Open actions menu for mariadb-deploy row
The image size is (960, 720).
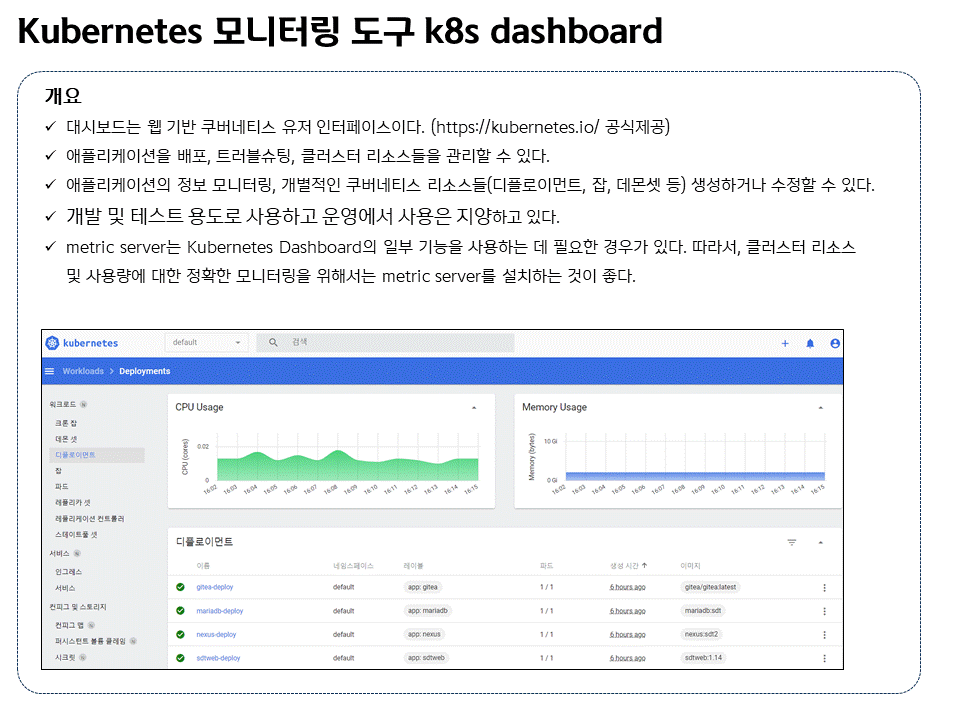(x=825, y=611)
